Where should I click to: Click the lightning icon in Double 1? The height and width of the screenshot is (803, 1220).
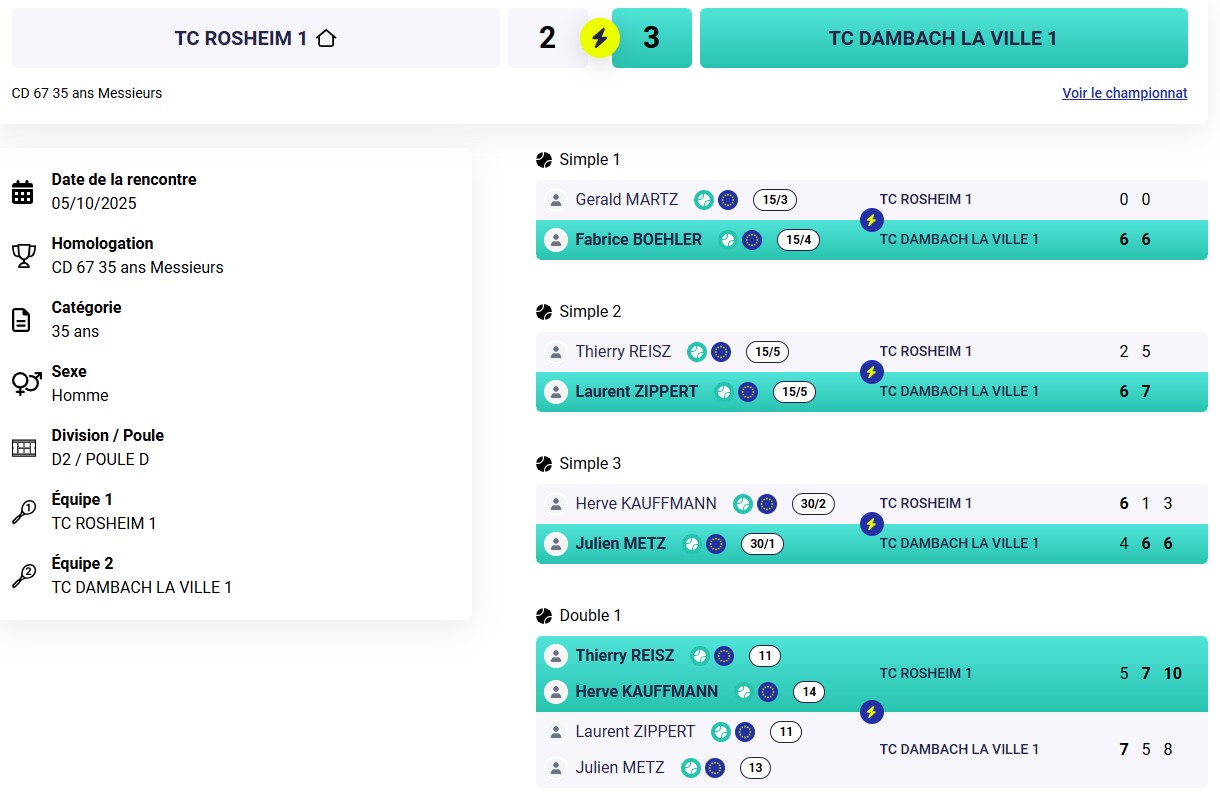pyautogui.click(x=871, y=712)
